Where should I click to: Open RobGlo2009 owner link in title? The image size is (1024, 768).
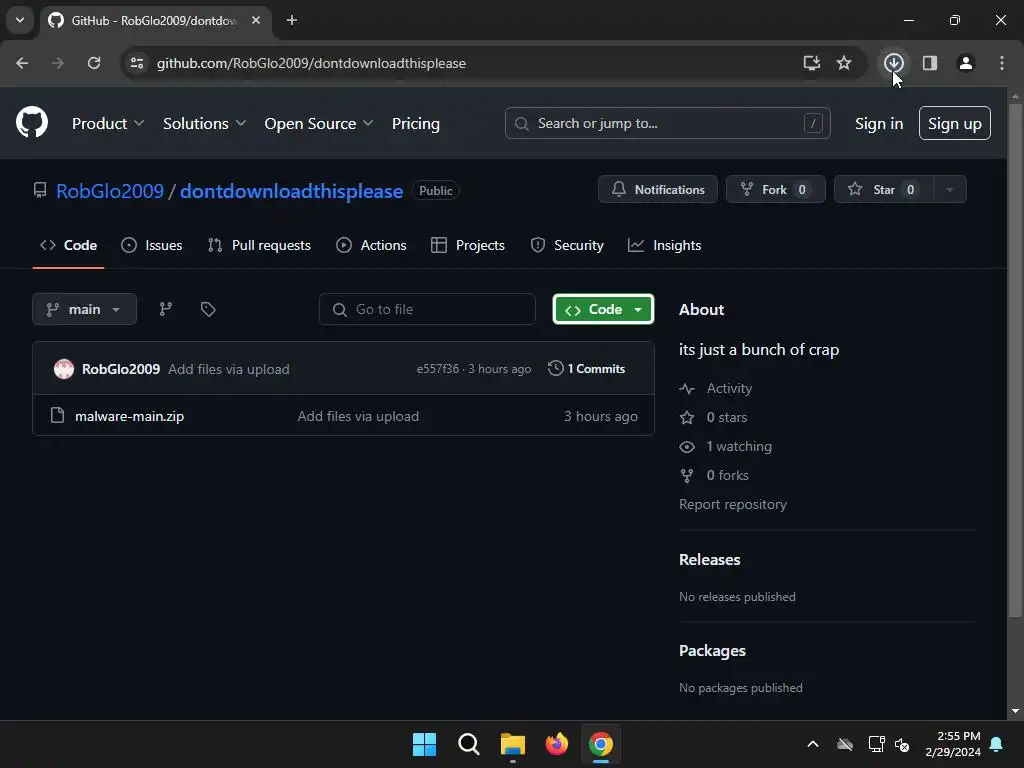coord(110,191)
